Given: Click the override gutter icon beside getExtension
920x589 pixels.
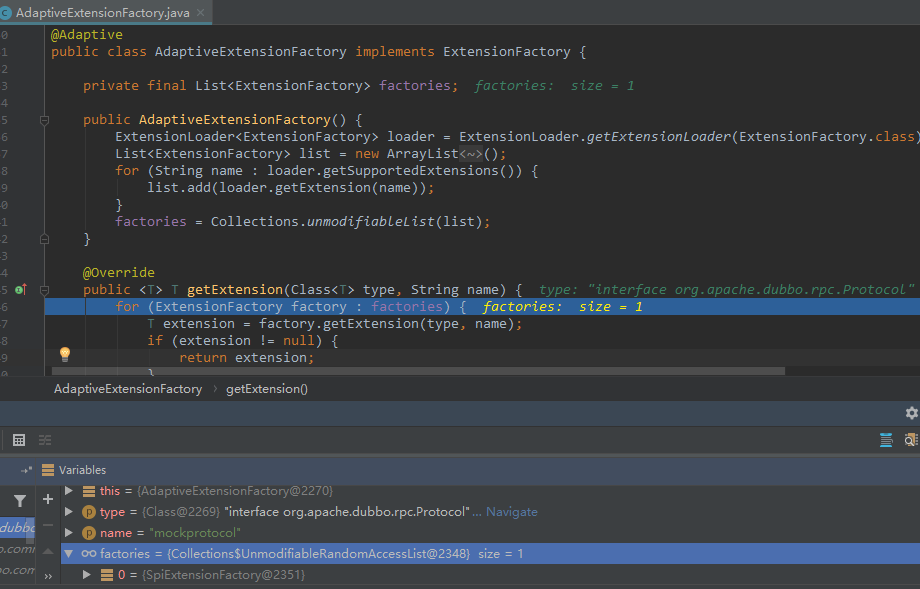Looking at the screenshot, I should point(21,289).
